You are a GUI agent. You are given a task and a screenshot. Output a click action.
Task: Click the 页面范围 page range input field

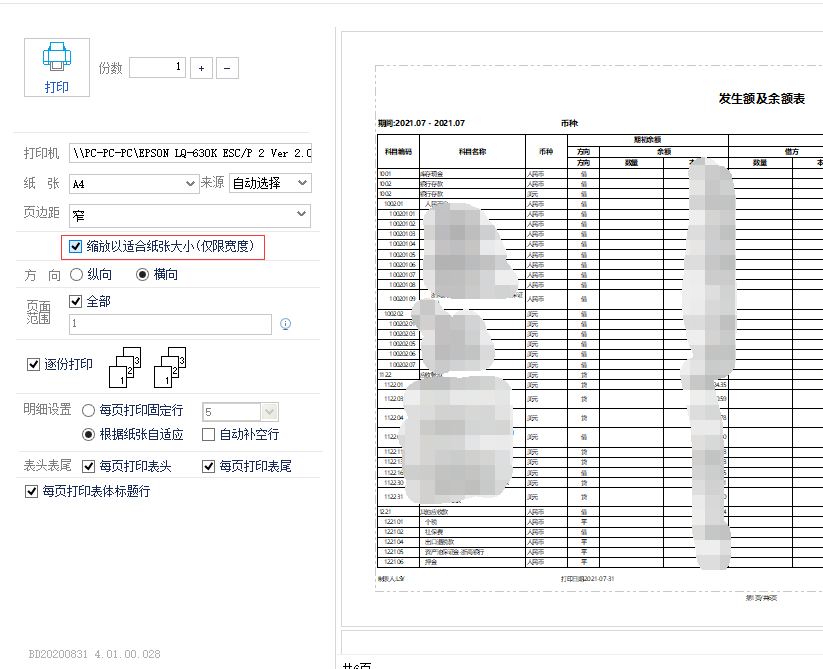pos(171,324)
